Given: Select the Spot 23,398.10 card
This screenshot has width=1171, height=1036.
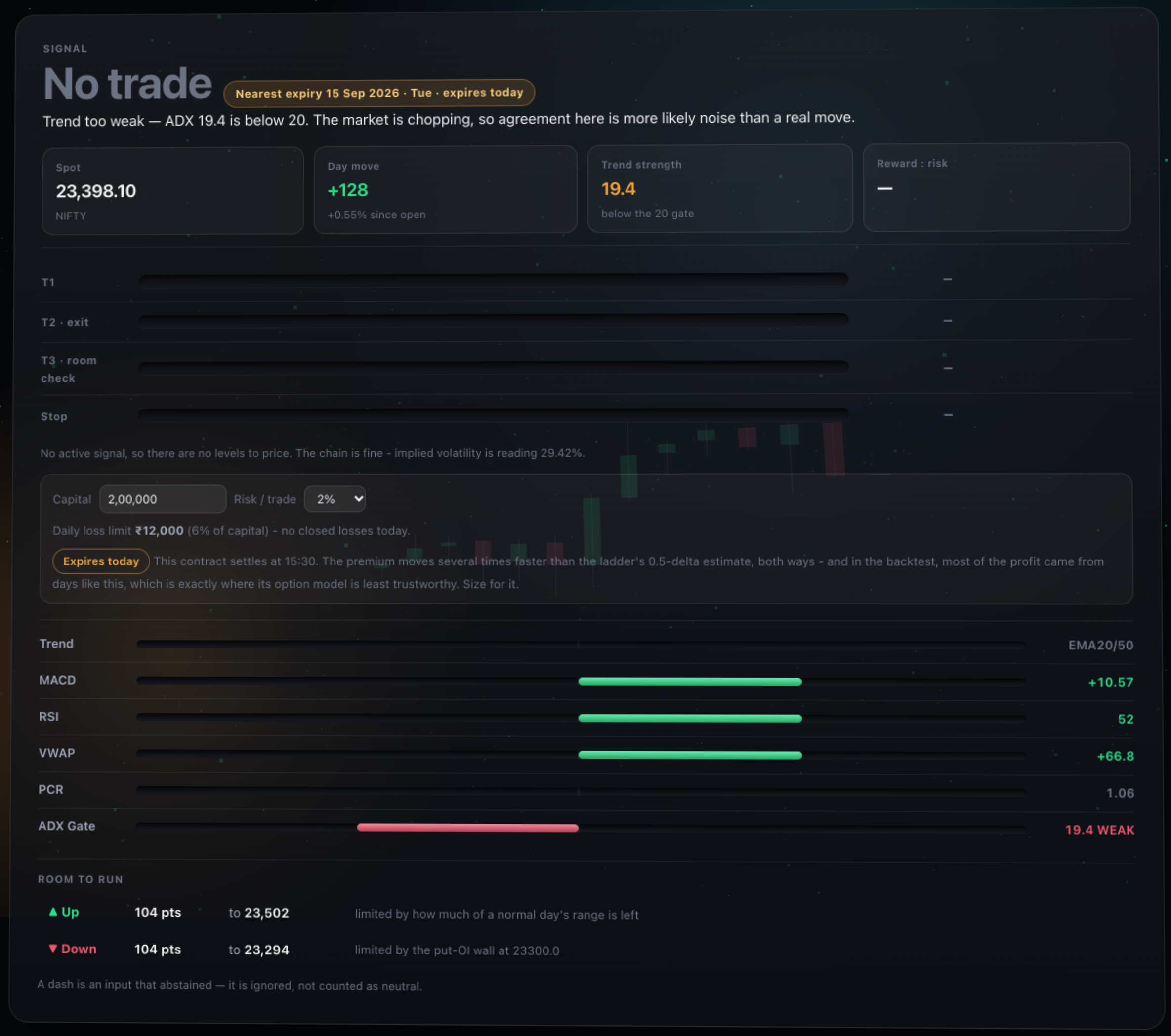Looking at the screenshot, I should coord(173,191).
